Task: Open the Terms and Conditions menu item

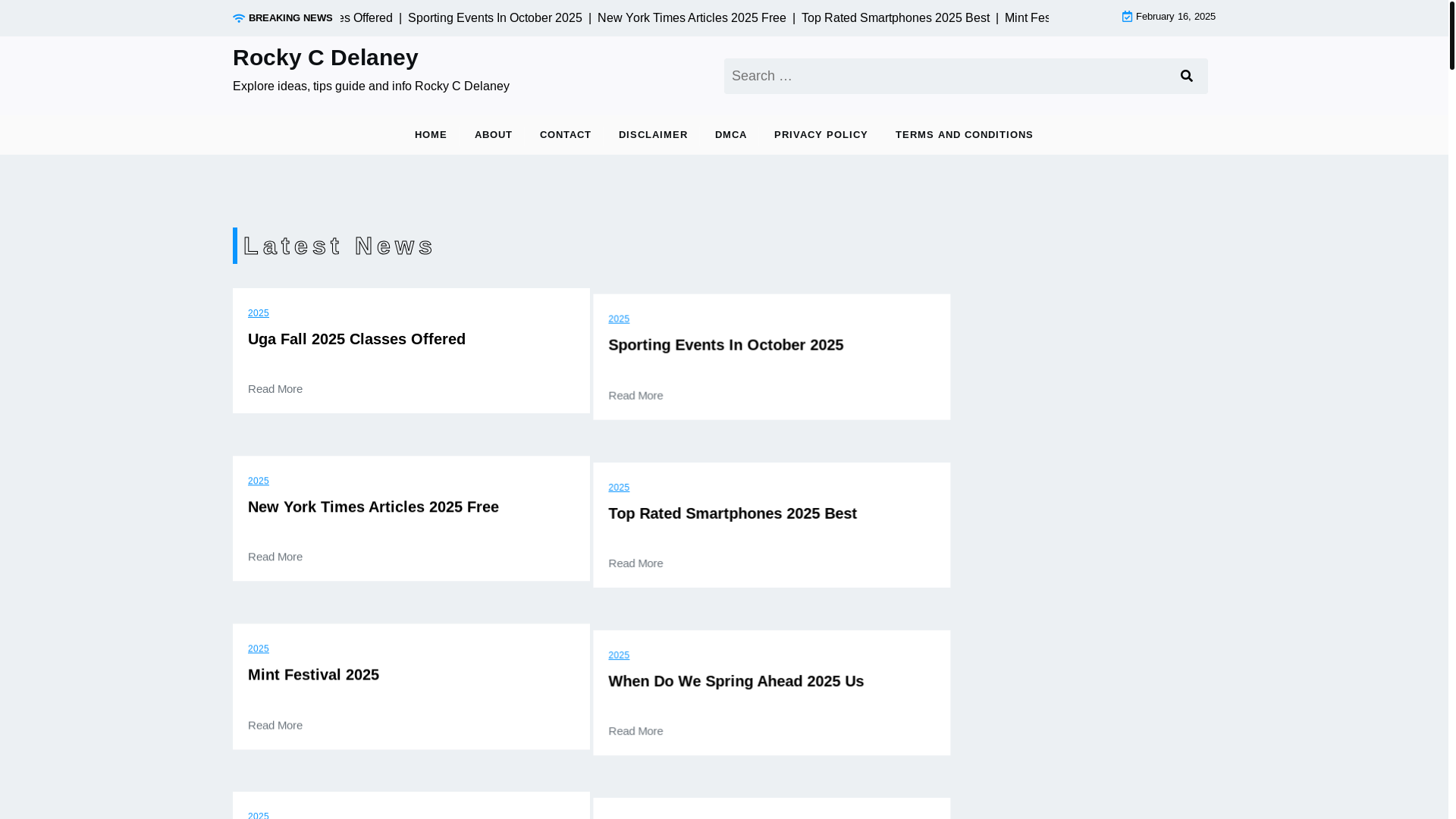Action: point(965,135)
